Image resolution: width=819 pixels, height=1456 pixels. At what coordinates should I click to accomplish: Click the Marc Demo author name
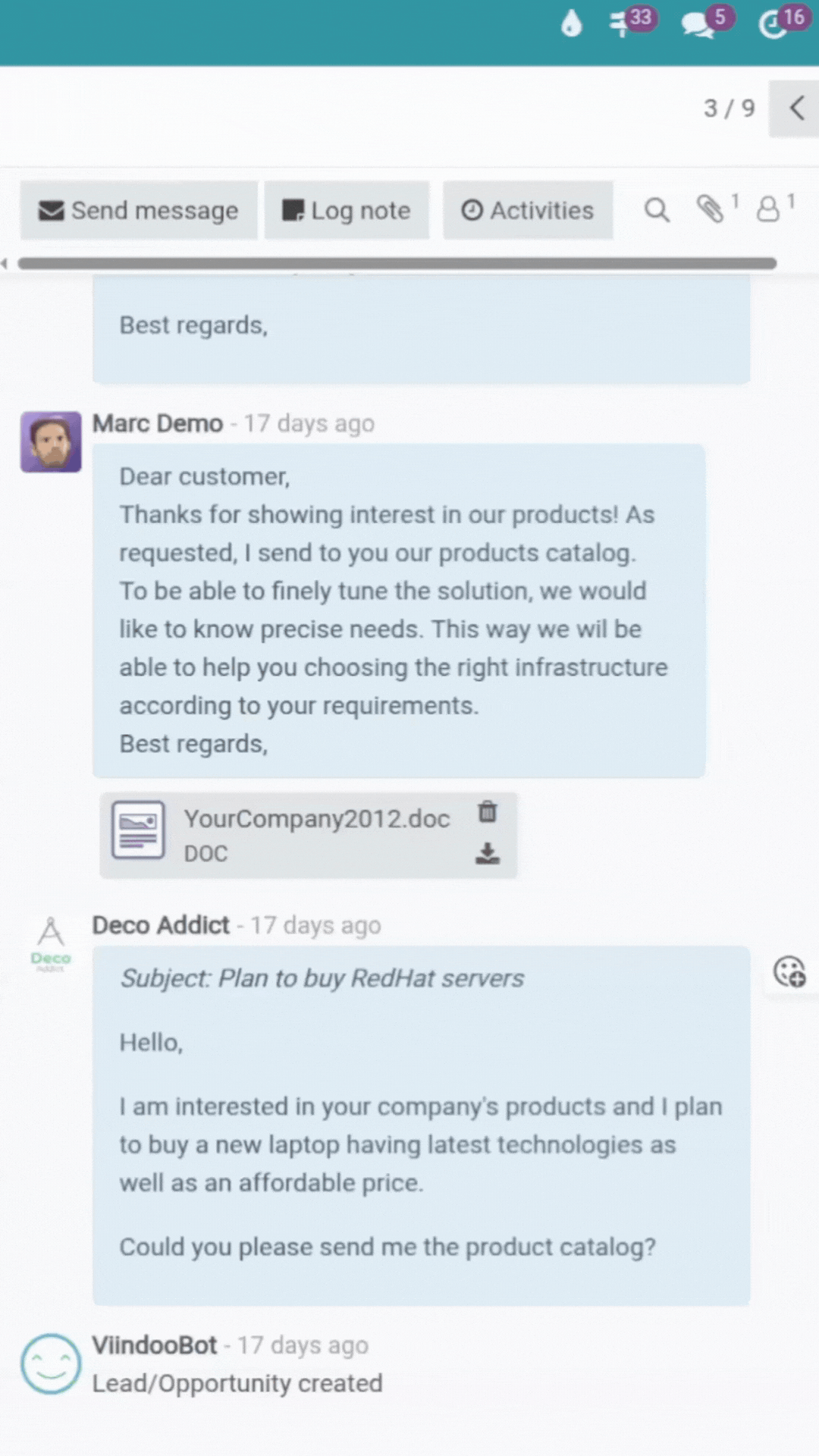[158, 423]
